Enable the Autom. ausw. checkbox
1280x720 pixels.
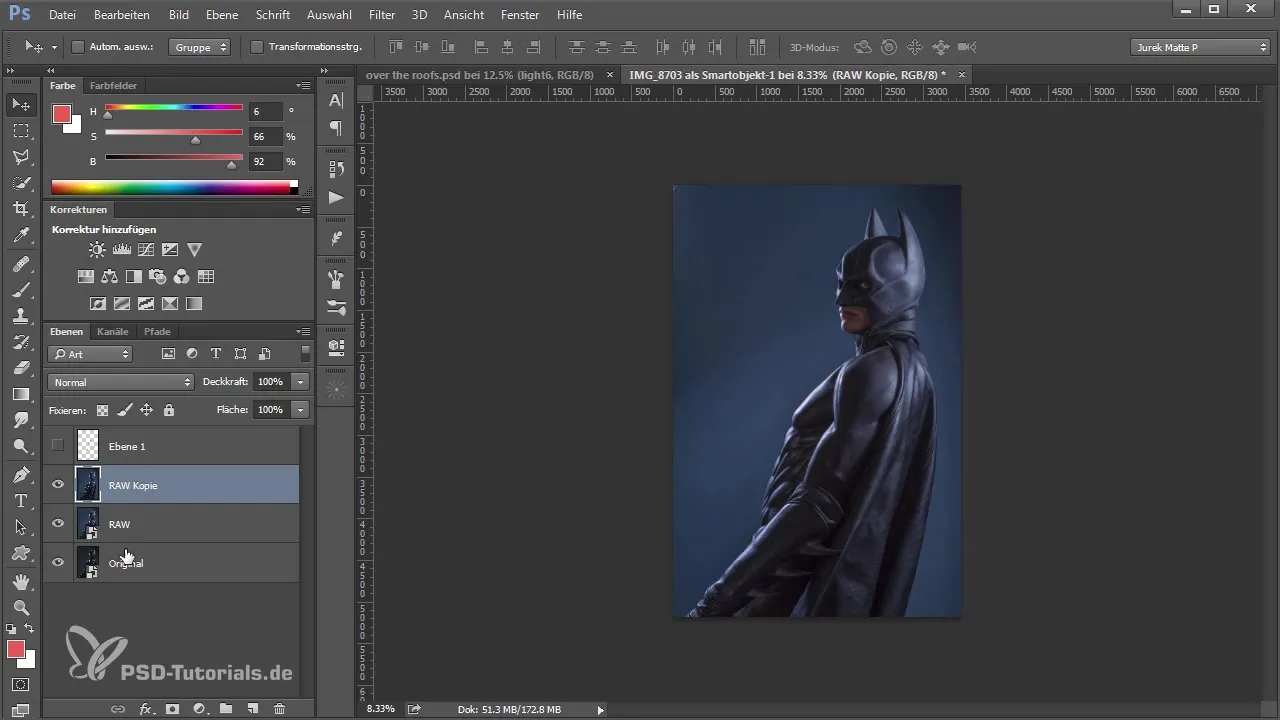pyautogui.click(x=78, y=47)
